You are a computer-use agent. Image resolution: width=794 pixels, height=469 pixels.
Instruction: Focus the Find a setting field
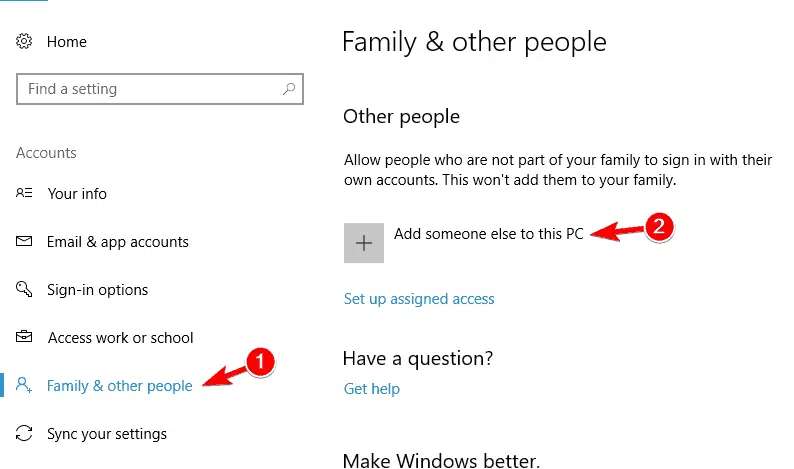[160, 89]
